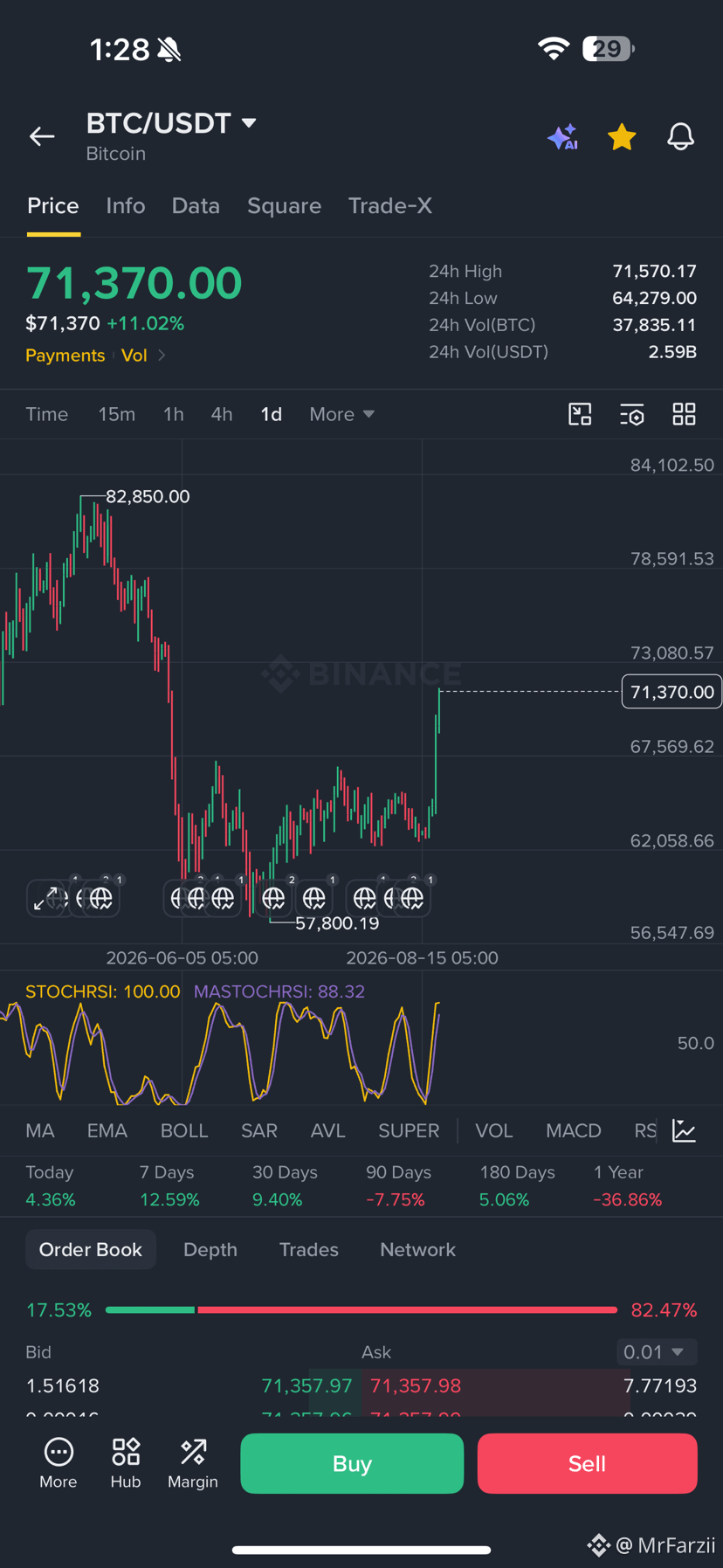Screen dimensions: 723x1568
Task: Tap the bid price 71,357.97
Action: coord(306,1385)
